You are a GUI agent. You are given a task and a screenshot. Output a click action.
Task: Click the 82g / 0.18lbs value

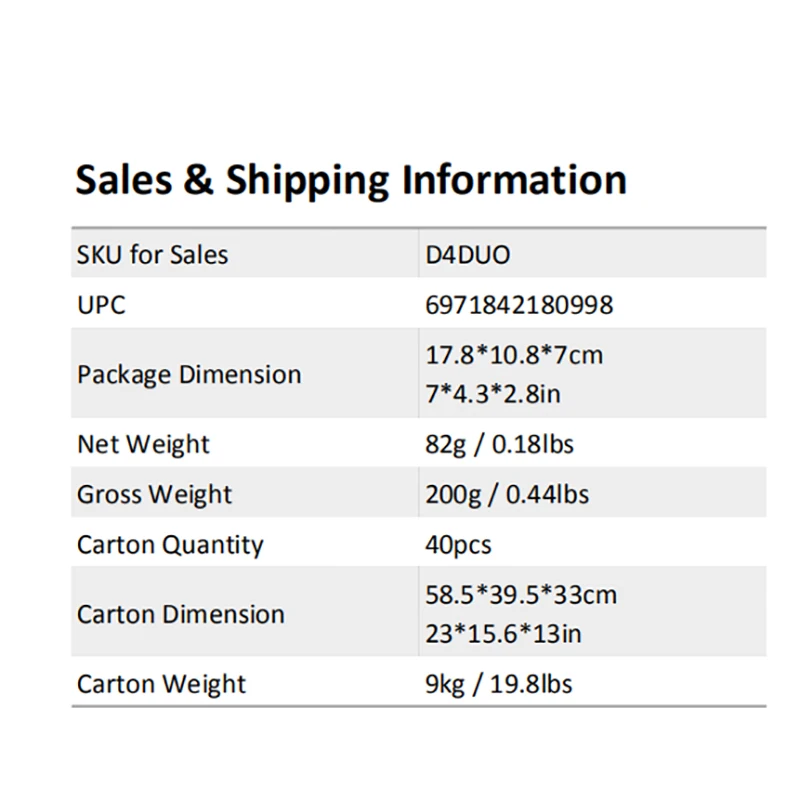coord(500,444)
